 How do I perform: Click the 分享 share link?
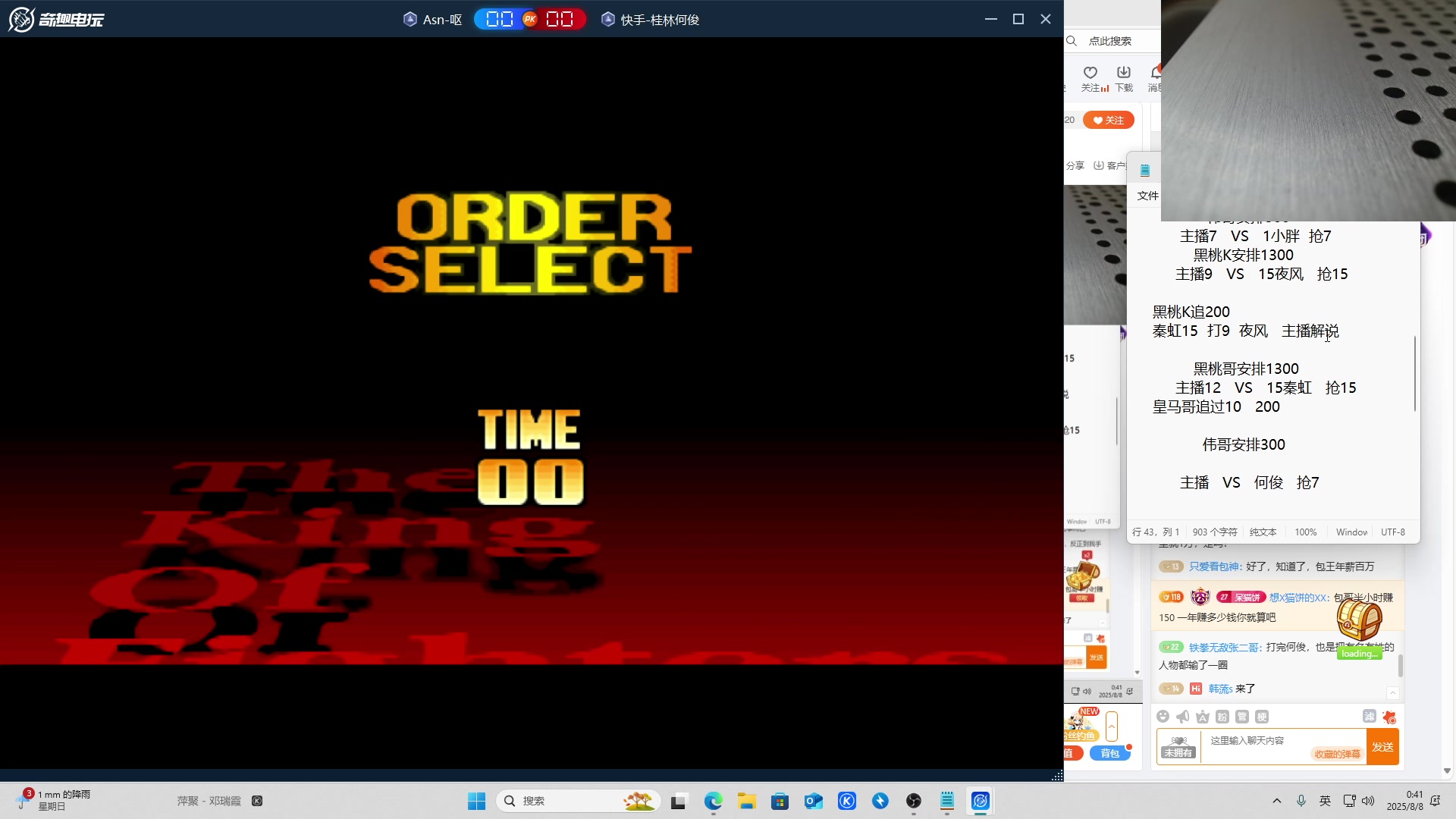tap(1075, 165)
